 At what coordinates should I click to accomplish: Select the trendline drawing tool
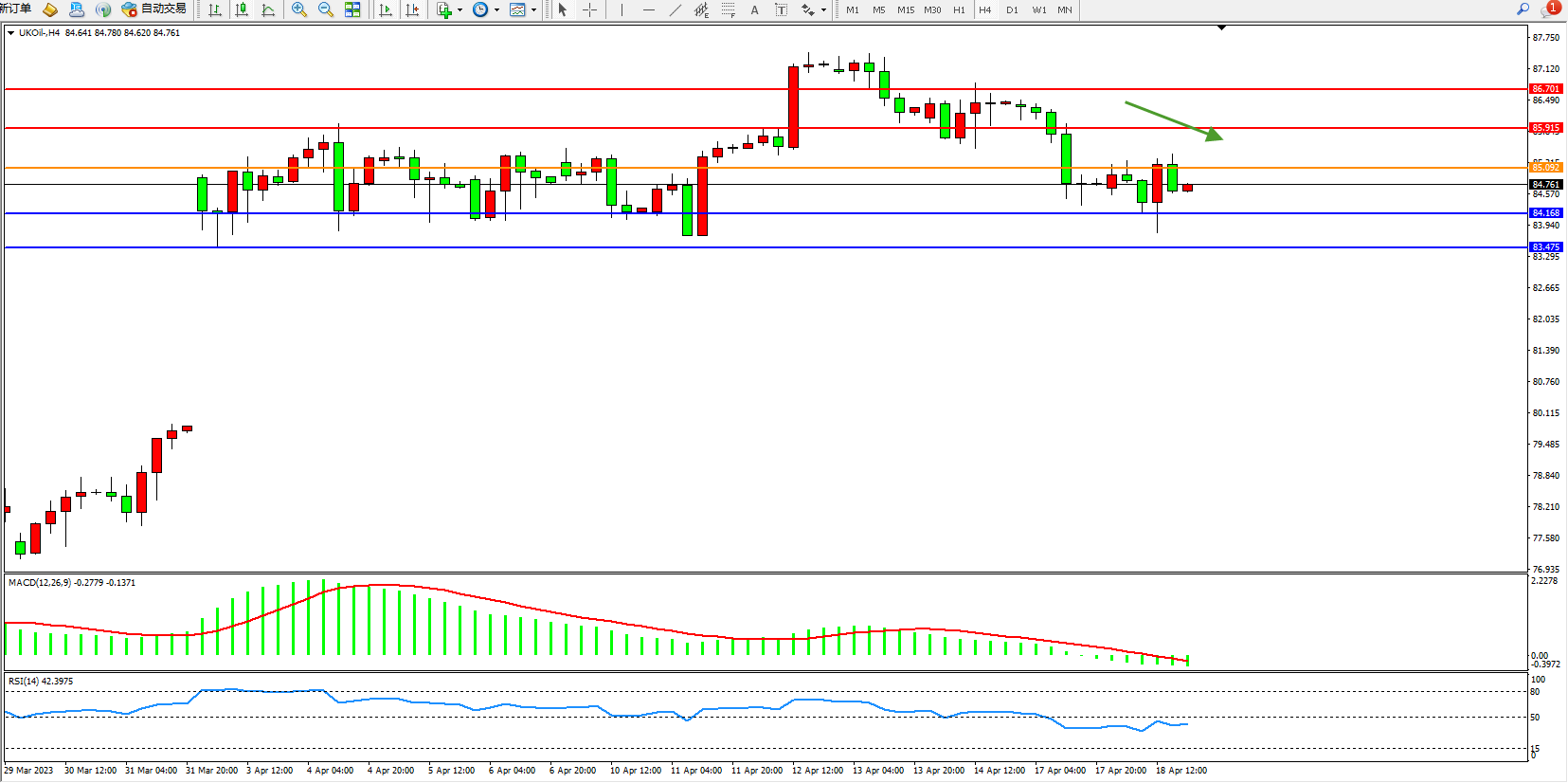point(675,9)
